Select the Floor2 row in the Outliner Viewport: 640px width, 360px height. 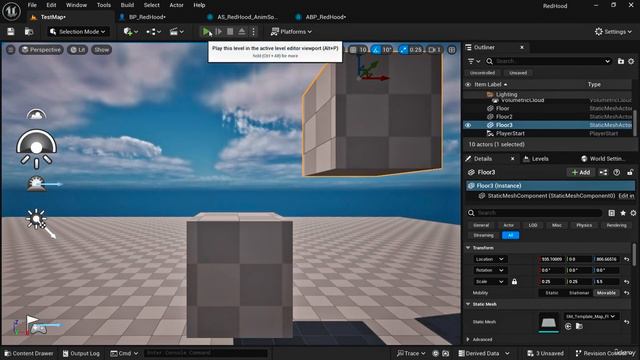(x=549, y=117)
